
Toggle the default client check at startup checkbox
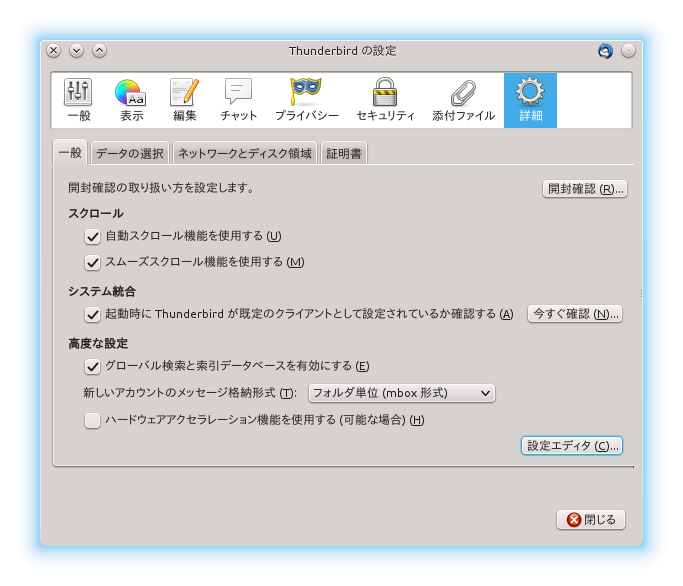pyautogui.click(x=92, y=315)
